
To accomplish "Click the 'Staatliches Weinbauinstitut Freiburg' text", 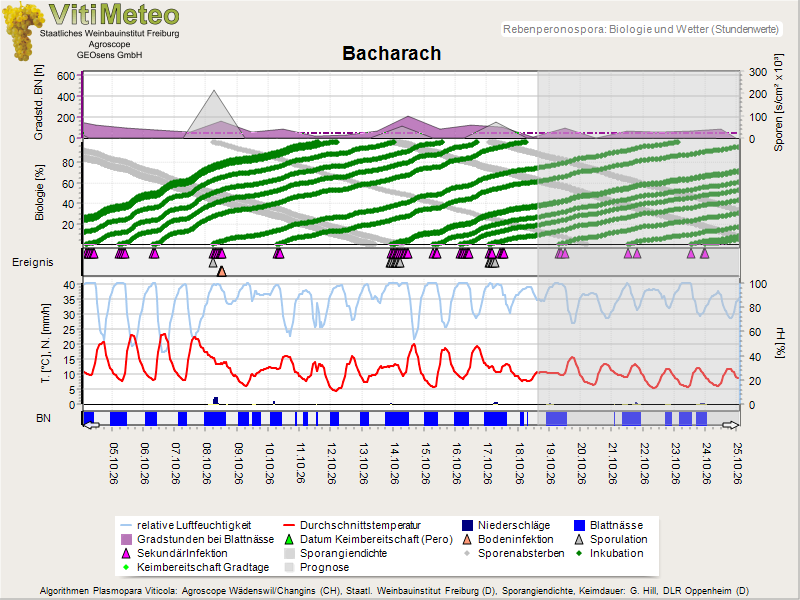I will pyautogui.click(x=110, y=33).
